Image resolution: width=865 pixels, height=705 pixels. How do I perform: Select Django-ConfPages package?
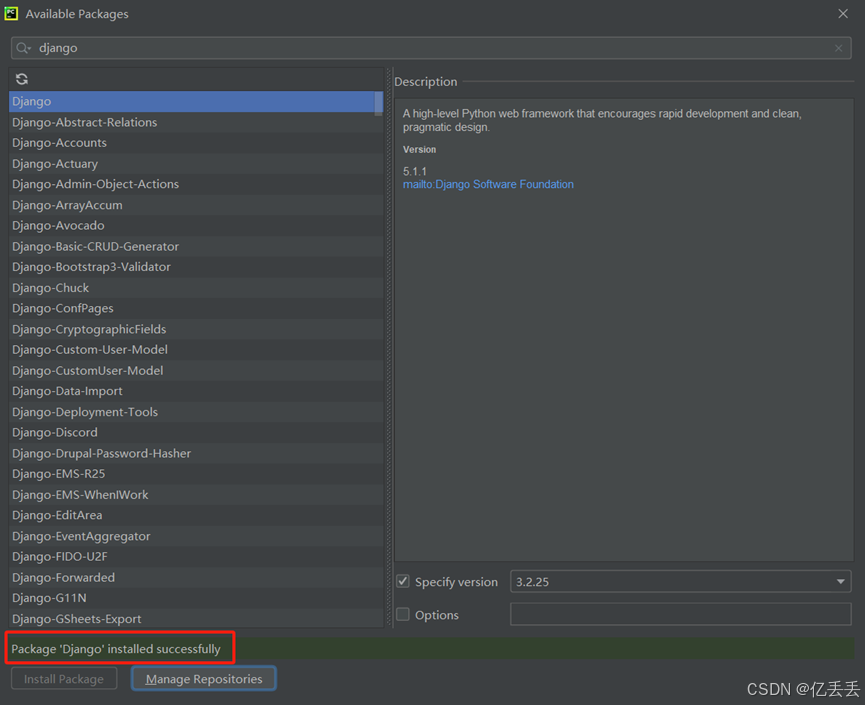196,308
